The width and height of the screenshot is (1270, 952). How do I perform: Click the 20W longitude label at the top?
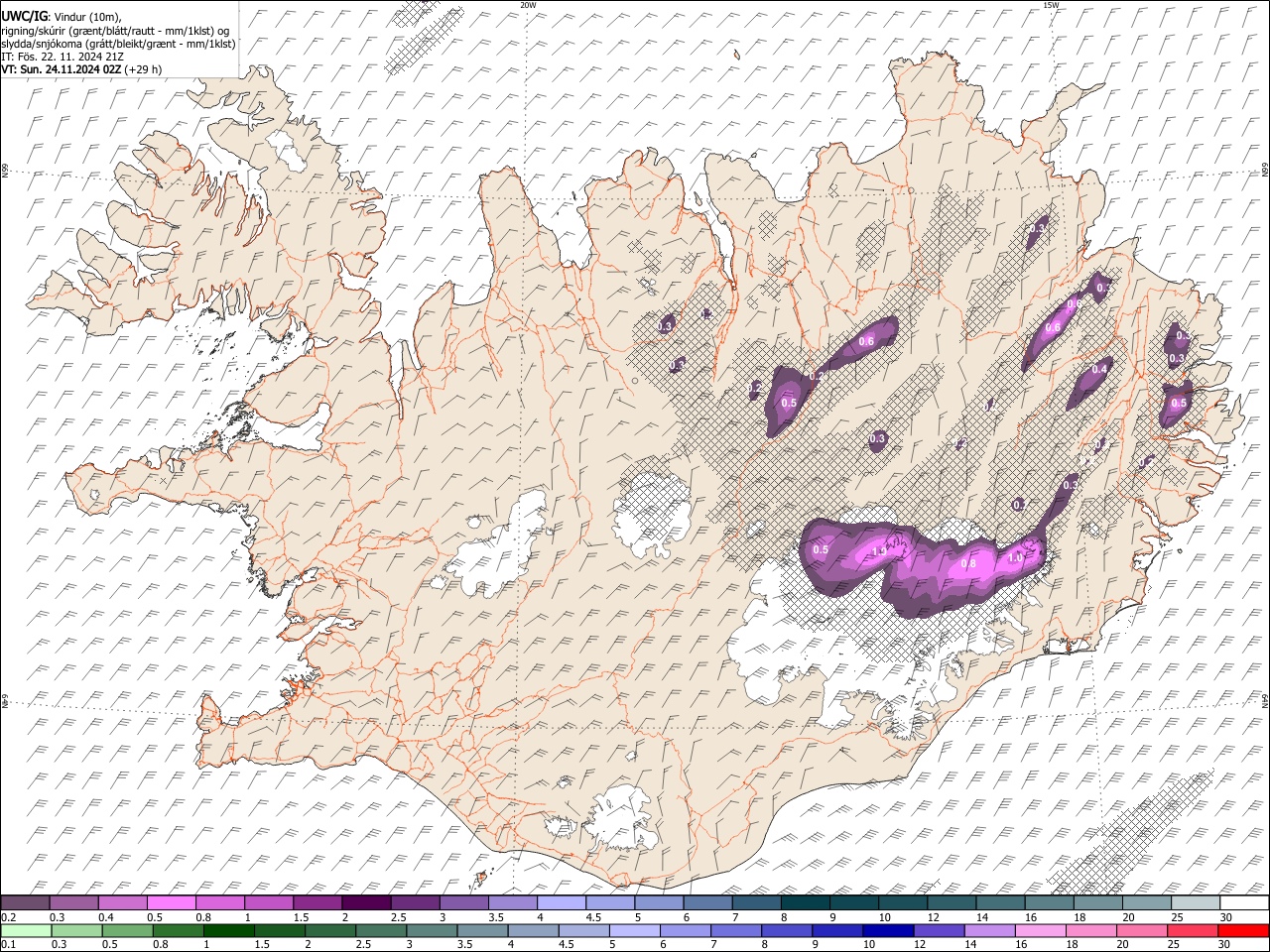tap(528, 5)
